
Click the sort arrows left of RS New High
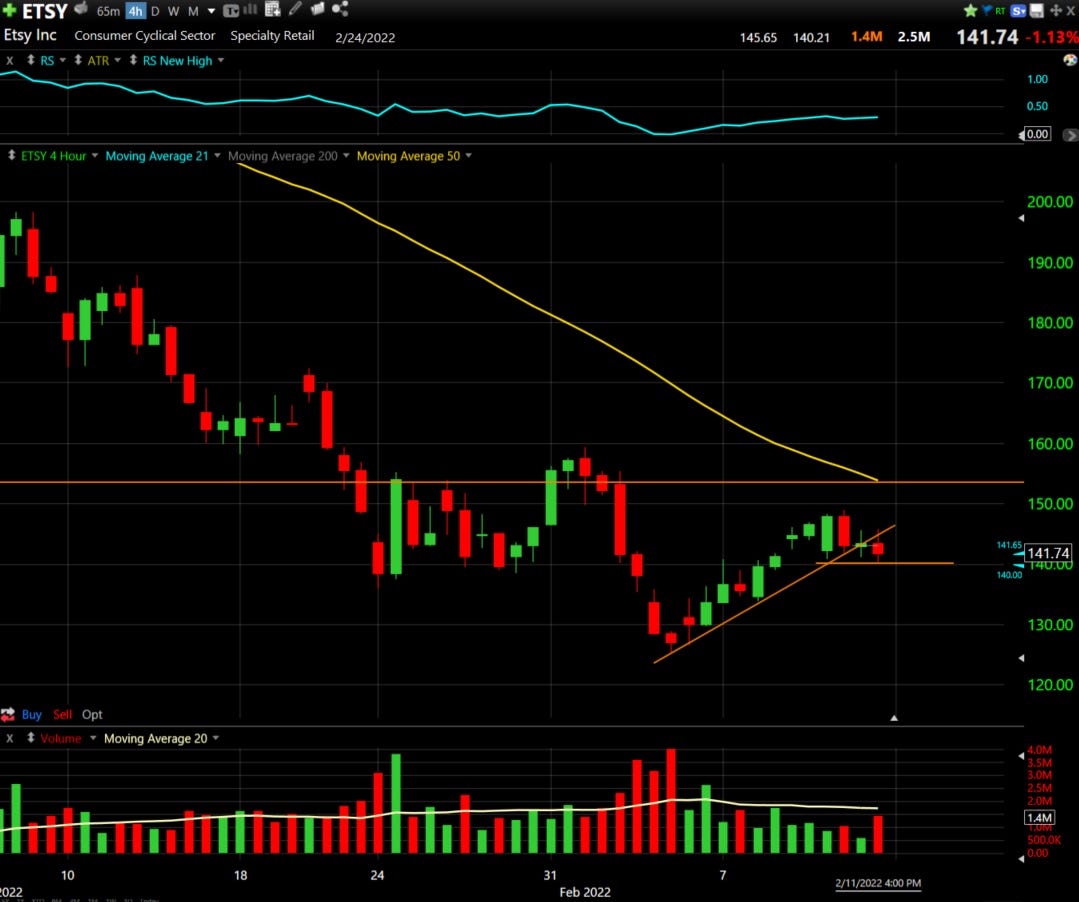pos(133,60)
